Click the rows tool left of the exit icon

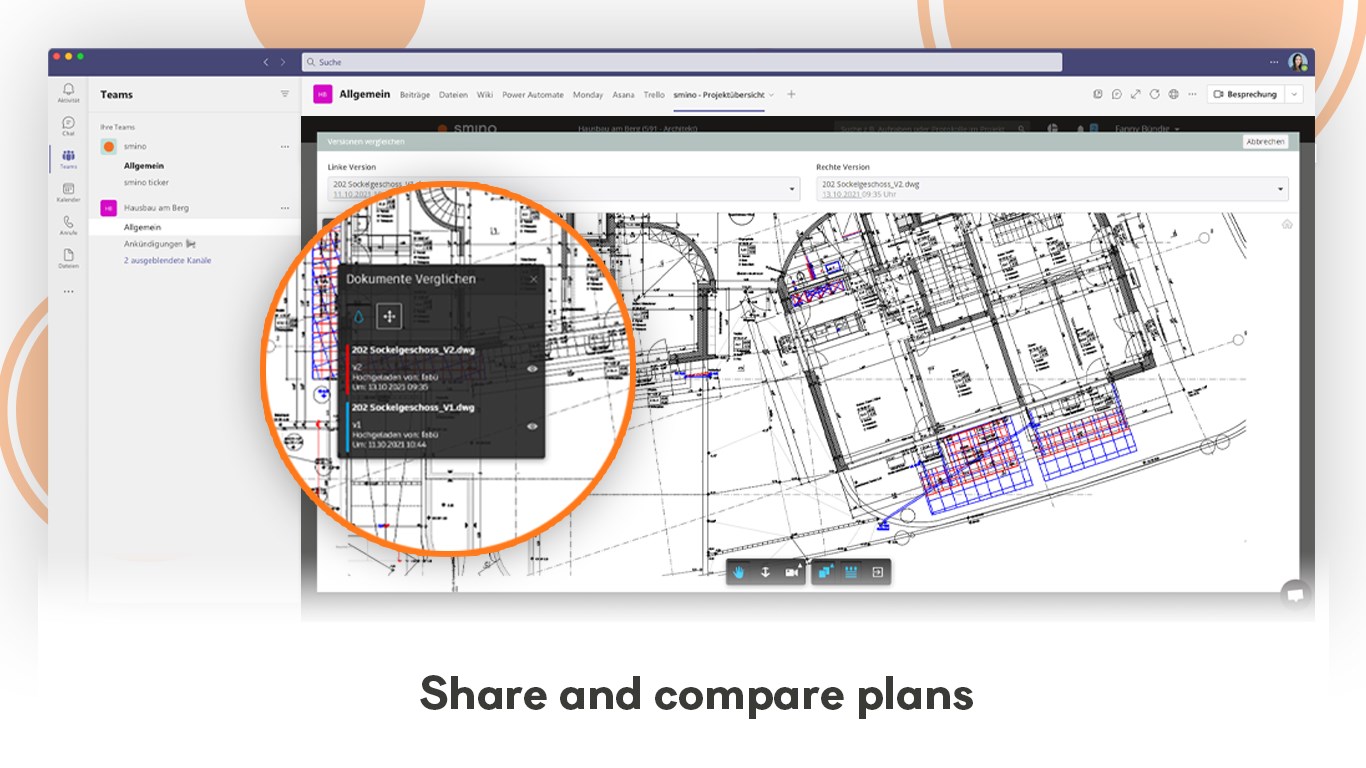pos(851,572)
